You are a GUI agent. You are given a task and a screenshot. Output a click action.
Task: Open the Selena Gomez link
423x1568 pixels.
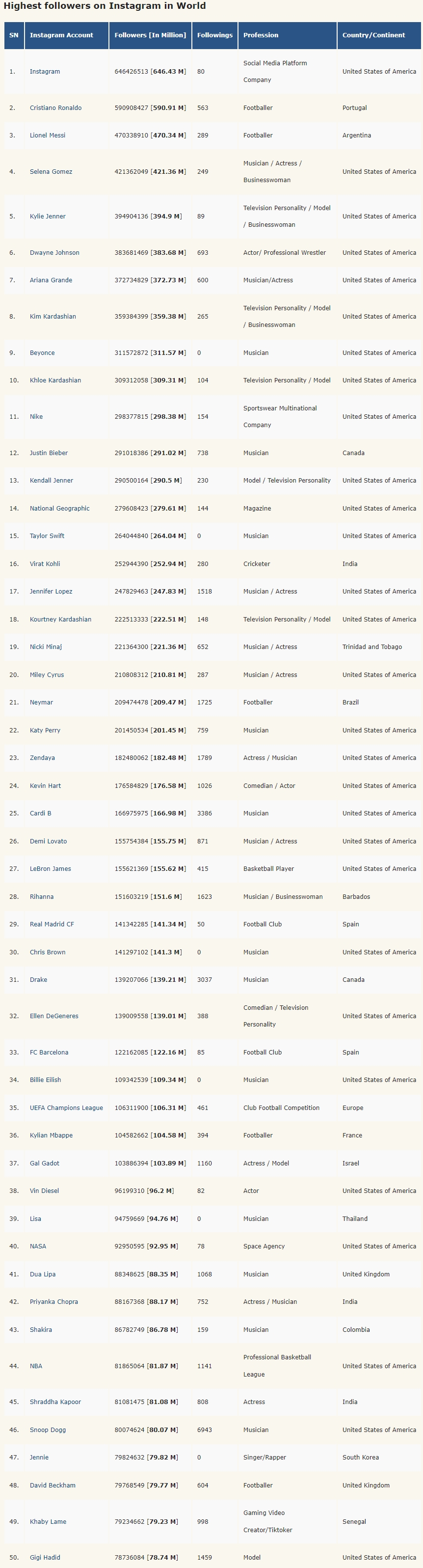(x=51, y=172)
